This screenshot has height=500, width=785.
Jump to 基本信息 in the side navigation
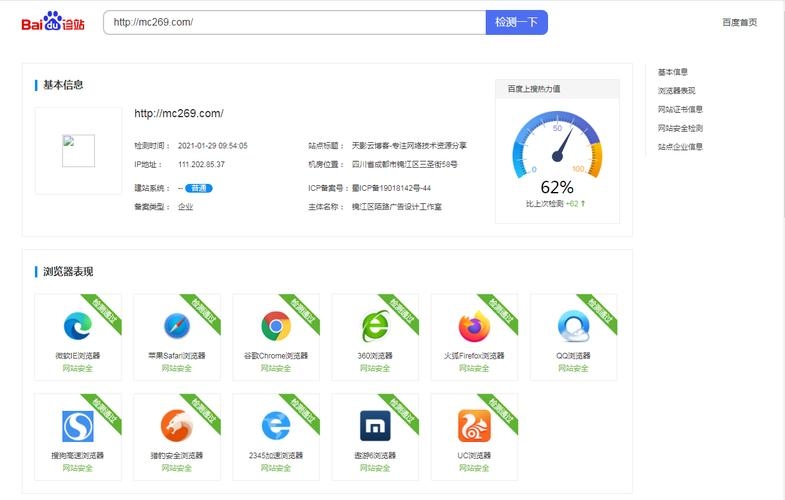pos(672,72)
